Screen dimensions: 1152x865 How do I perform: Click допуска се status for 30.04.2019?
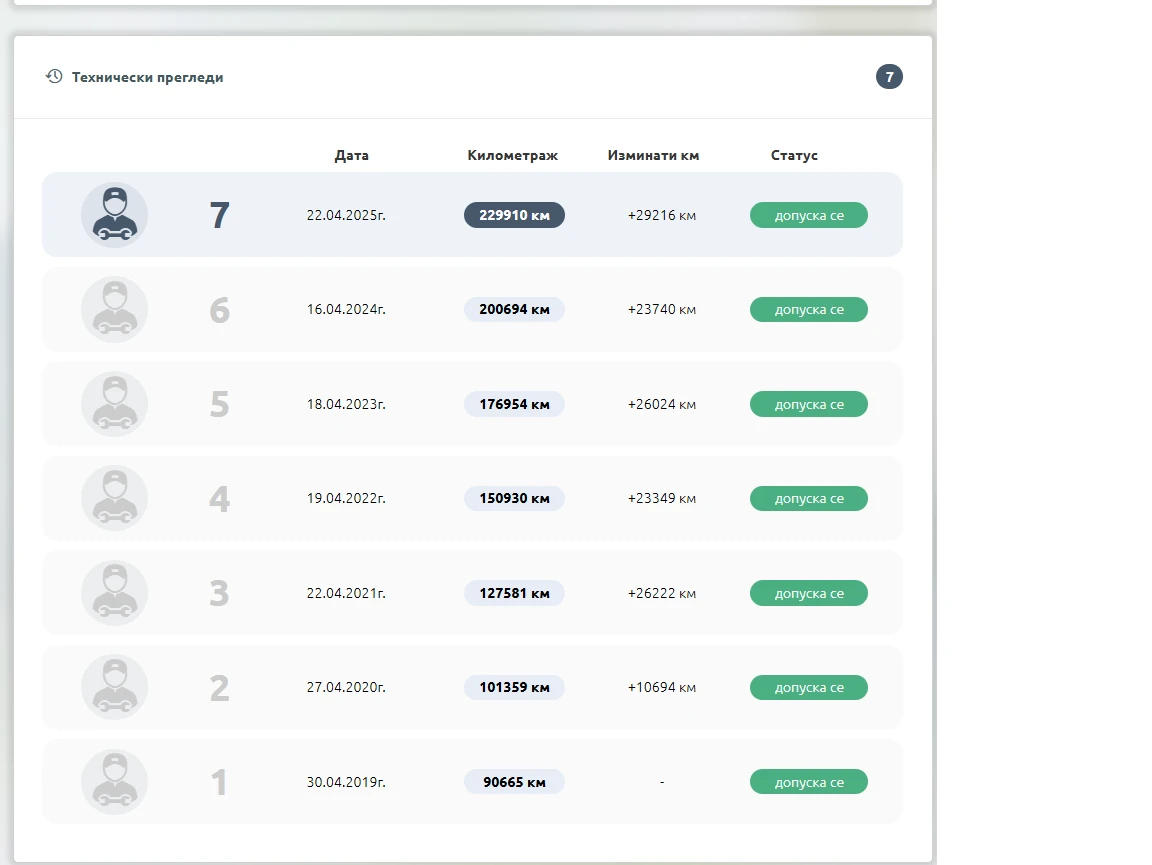[x=808, y=782]
